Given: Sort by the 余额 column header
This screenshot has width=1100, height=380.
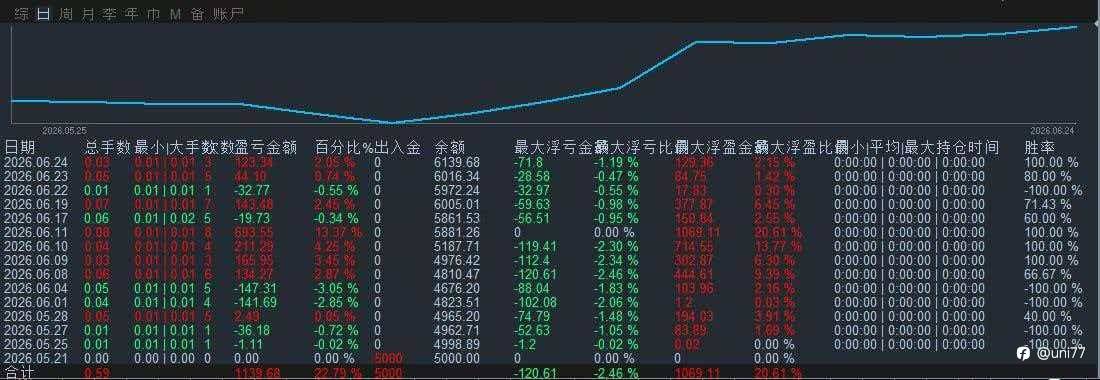Looking at the screenshot, I should (x=450, y=147).
